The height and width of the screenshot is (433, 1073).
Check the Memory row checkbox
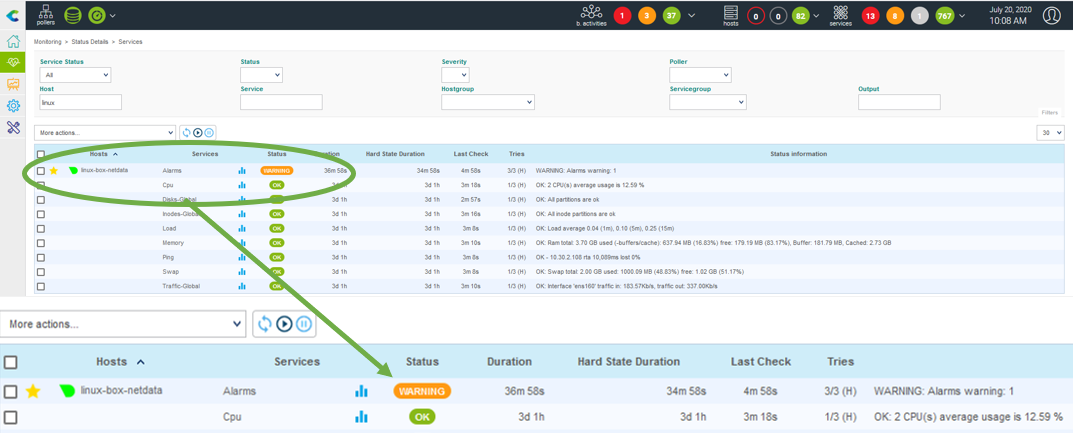point(41,243)
